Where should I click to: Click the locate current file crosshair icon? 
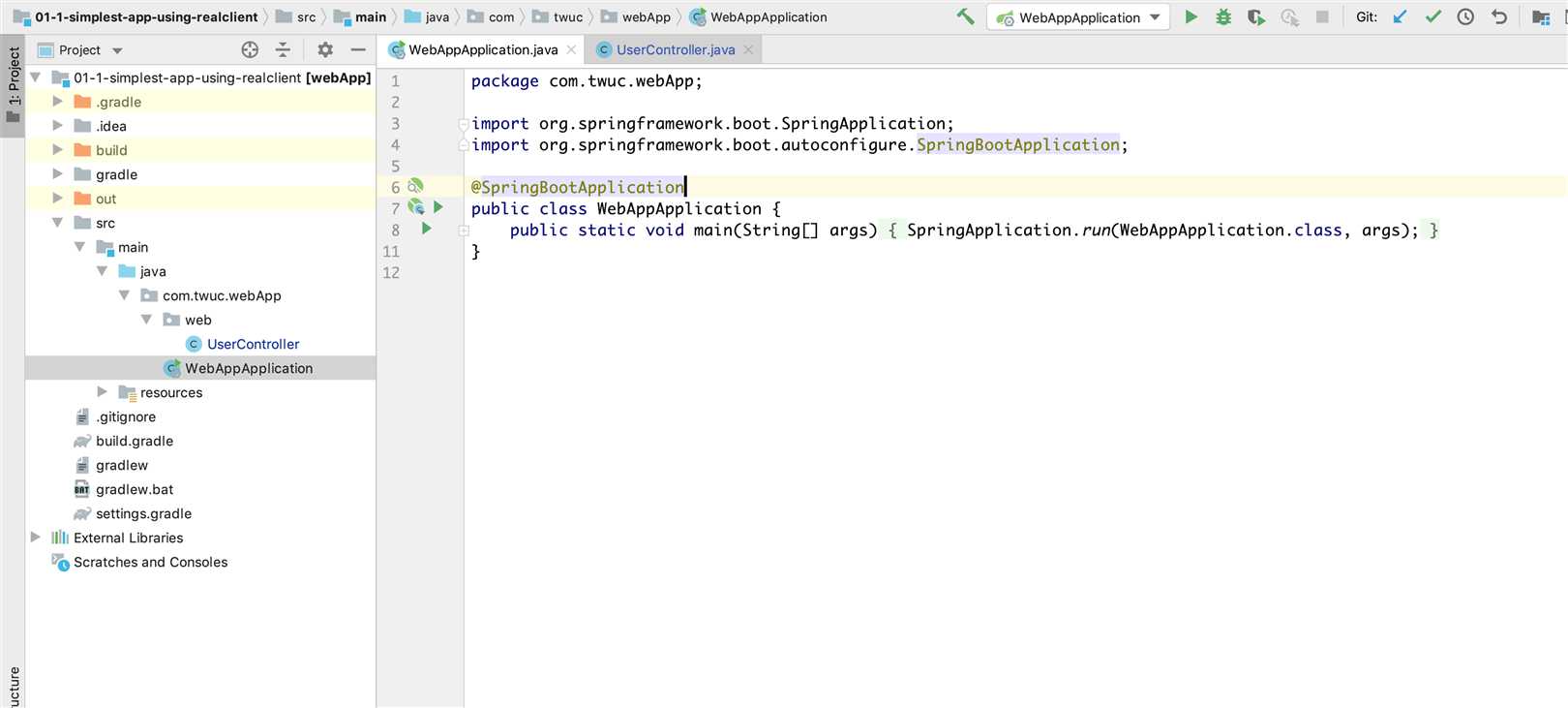(250, 49)
